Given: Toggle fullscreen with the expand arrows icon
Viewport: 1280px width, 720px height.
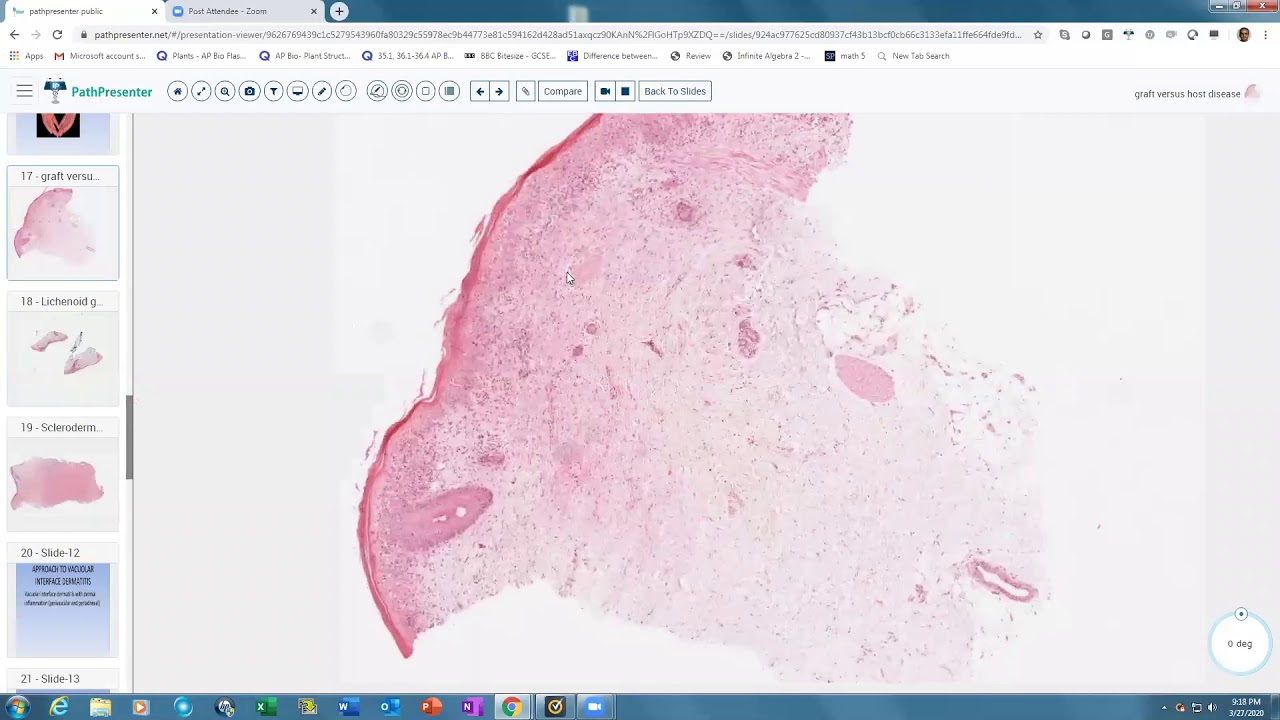Looking at the screenshot, I should (x=201, y=91).
